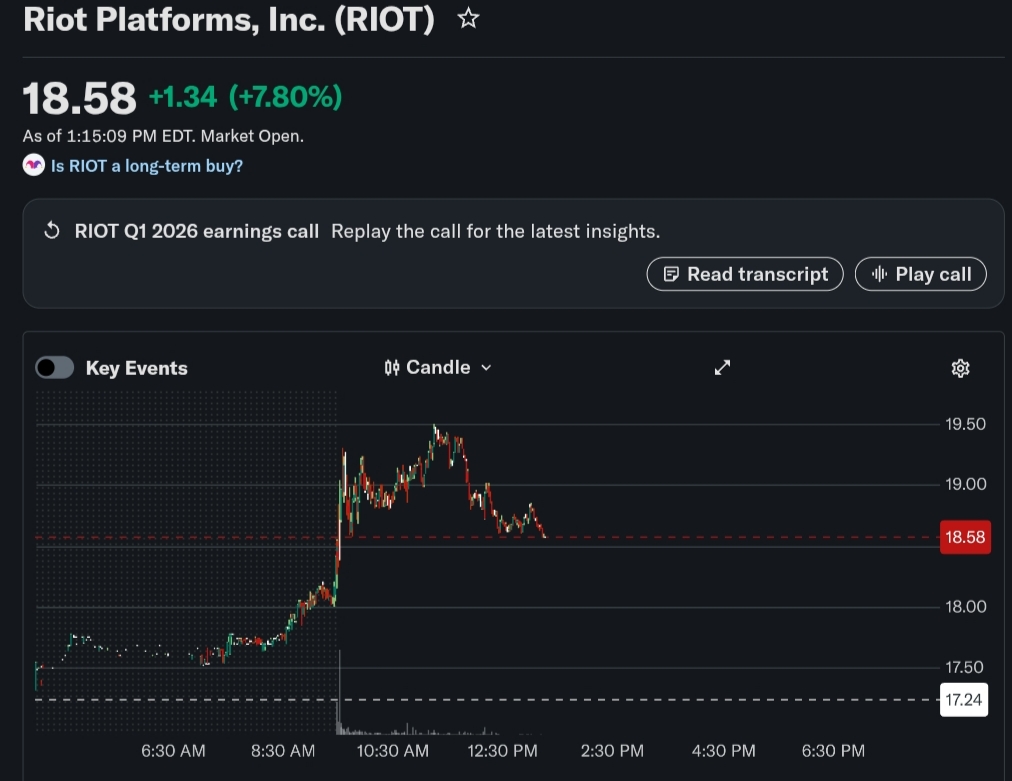Click the '17.50' price axis label
The height and width of the screenshot is (781, 1012).
point(966,667)
